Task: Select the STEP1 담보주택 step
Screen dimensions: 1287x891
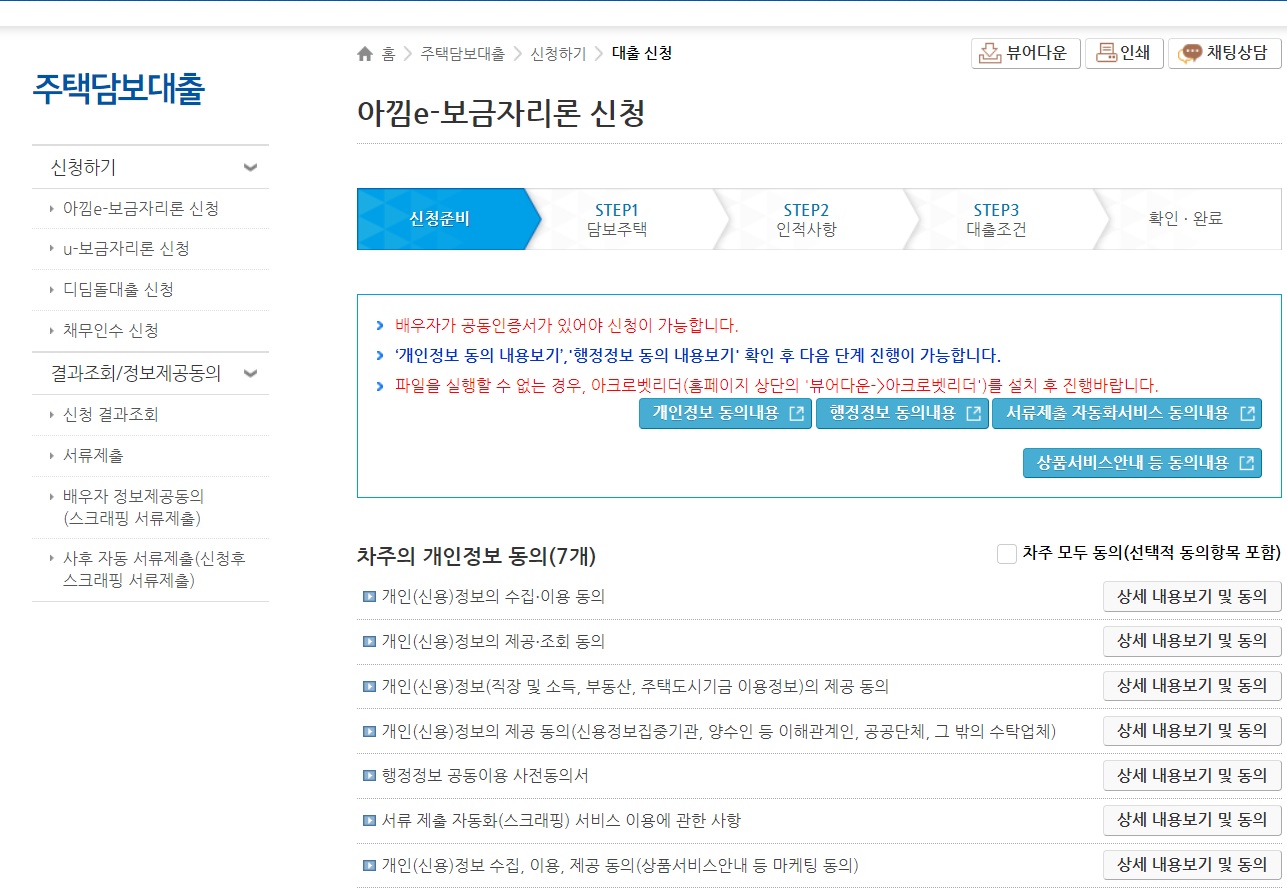Action: point(617,219)
